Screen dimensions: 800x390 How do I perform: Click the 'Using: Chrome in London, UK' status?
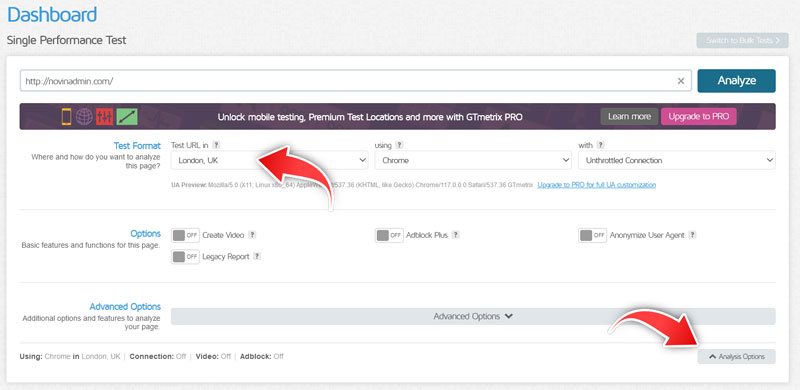click(x=70, y=356)
